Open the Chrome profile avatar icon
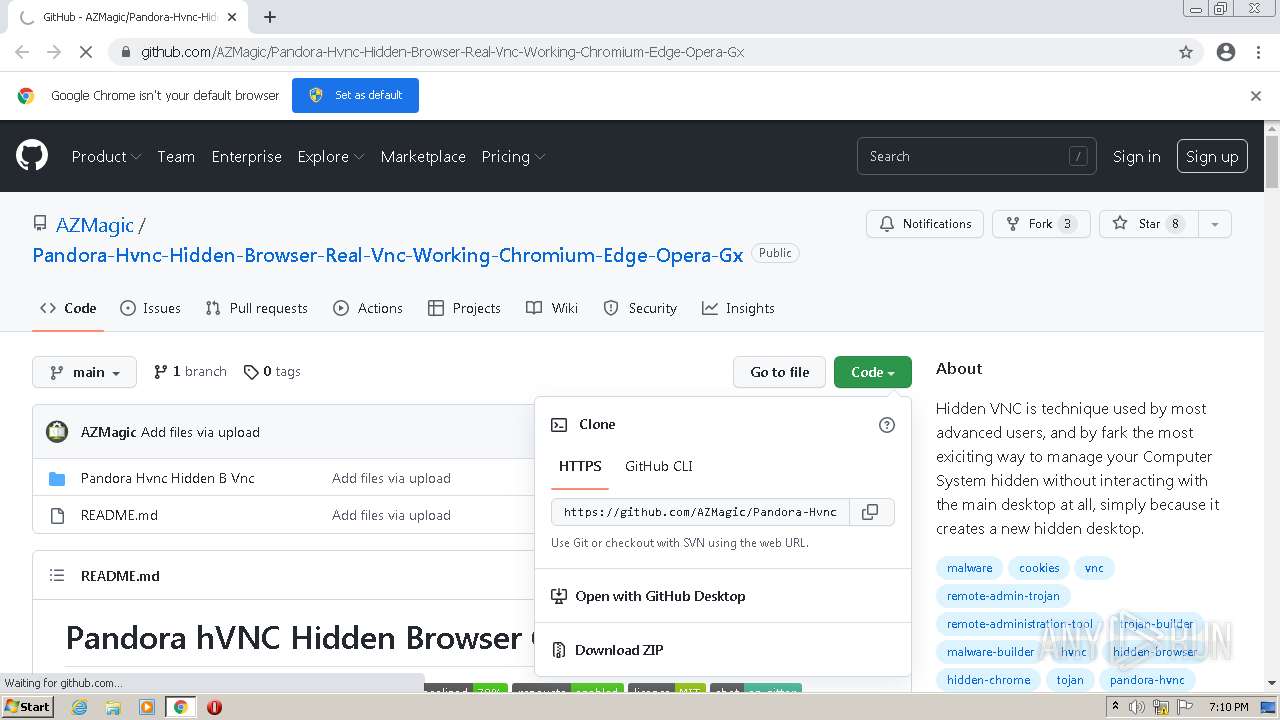The width and height of the screenshot is (1280, 720). tap(1226, 52)
